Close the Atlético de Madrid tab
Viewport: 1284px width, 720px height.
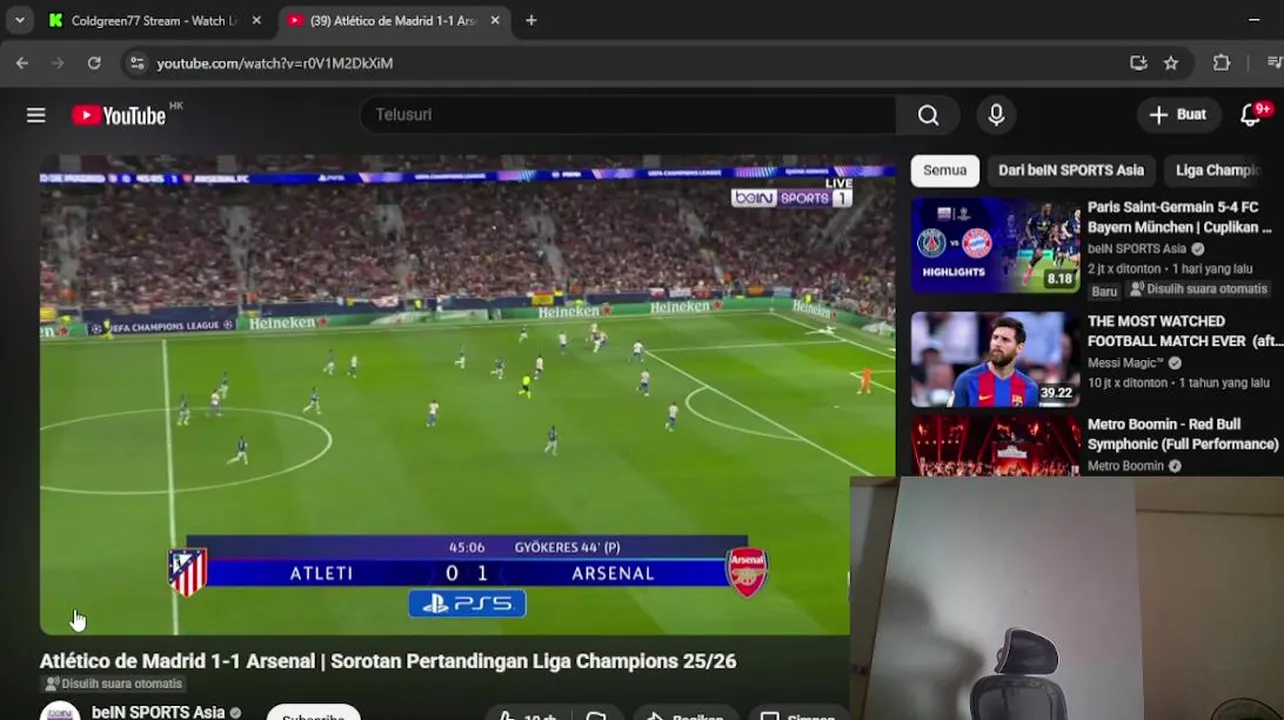(x=495, y=20)
